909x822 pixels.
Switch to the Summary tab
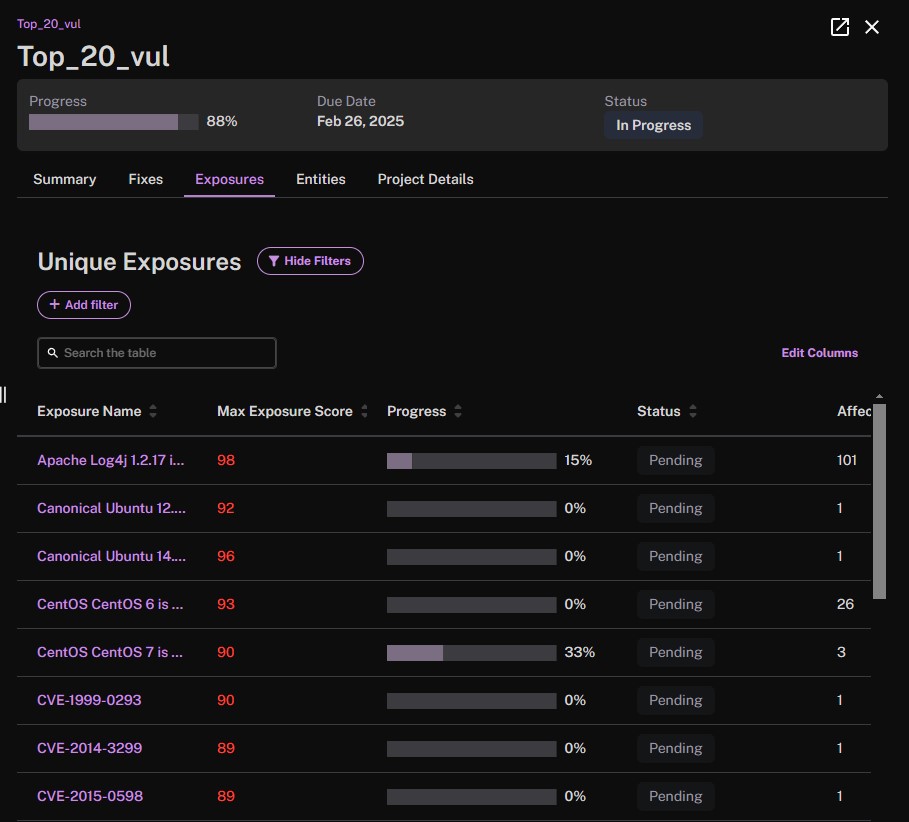tap(64, 179)
